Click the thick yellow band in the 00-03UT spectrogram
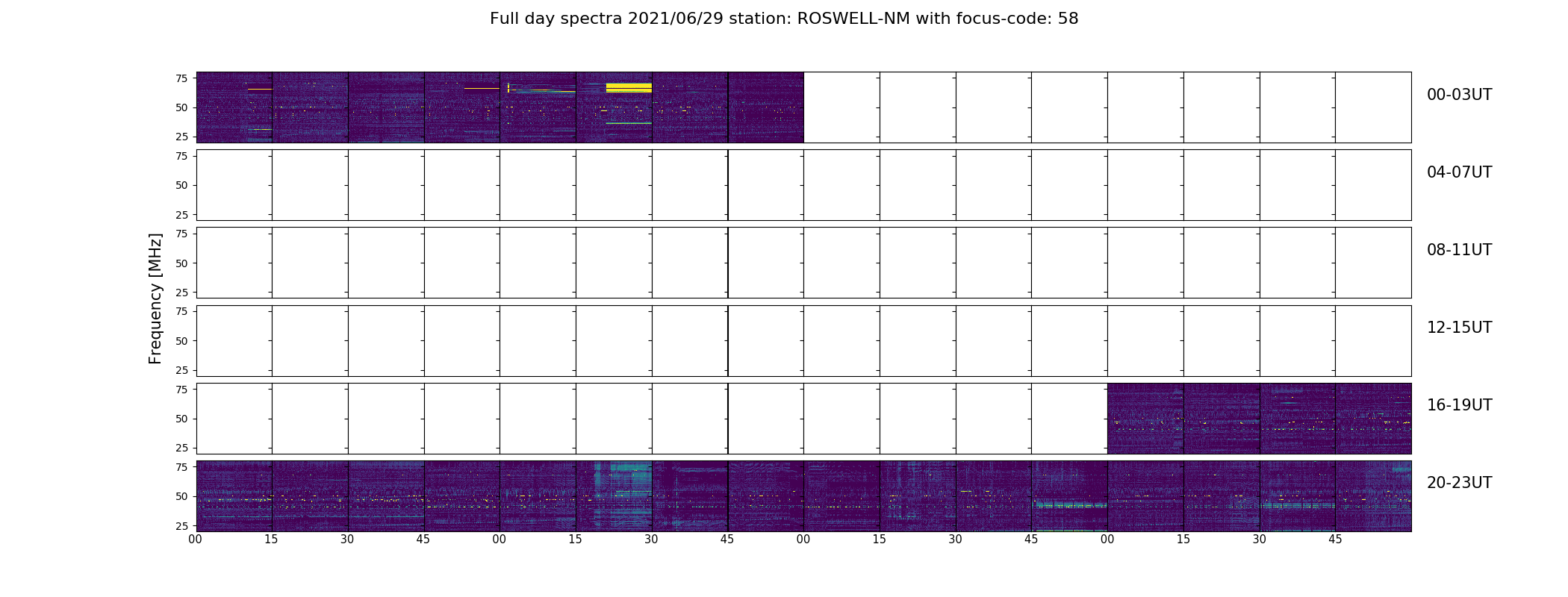This screenshot has width=1568, height=597. [629, 87]
